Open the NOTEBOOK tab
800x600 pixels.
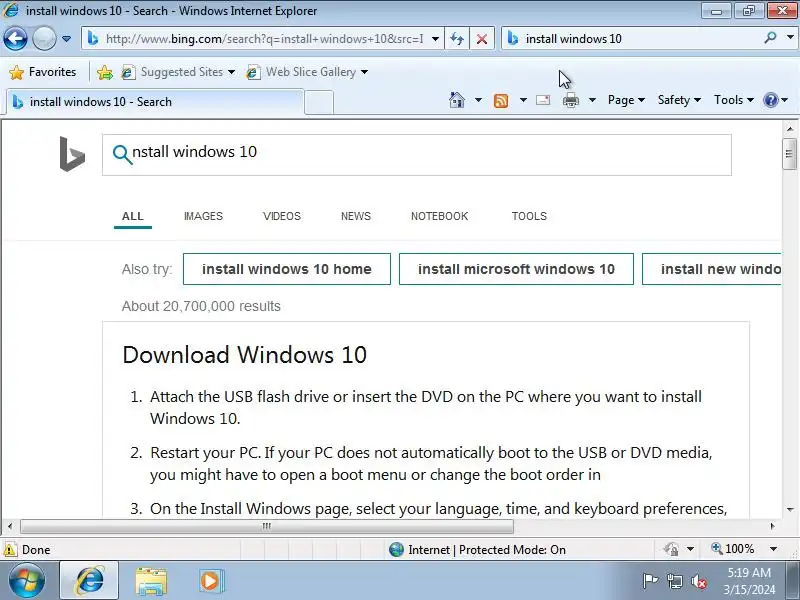(x=439, y=216)
